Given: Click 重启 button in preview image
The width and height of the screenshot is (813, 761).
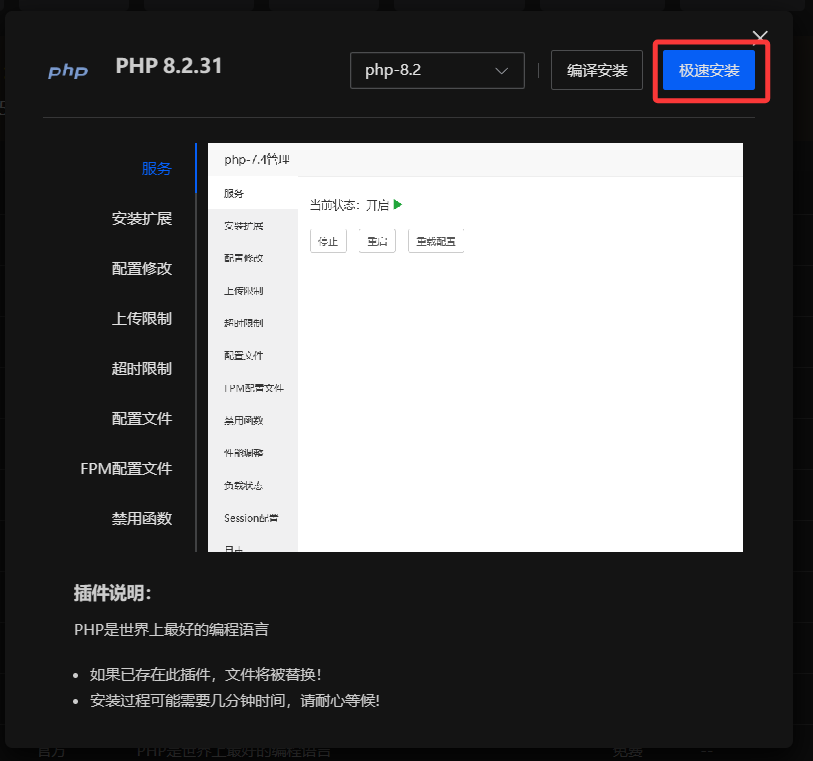Looking at the screenshot, I should [377, 241].
